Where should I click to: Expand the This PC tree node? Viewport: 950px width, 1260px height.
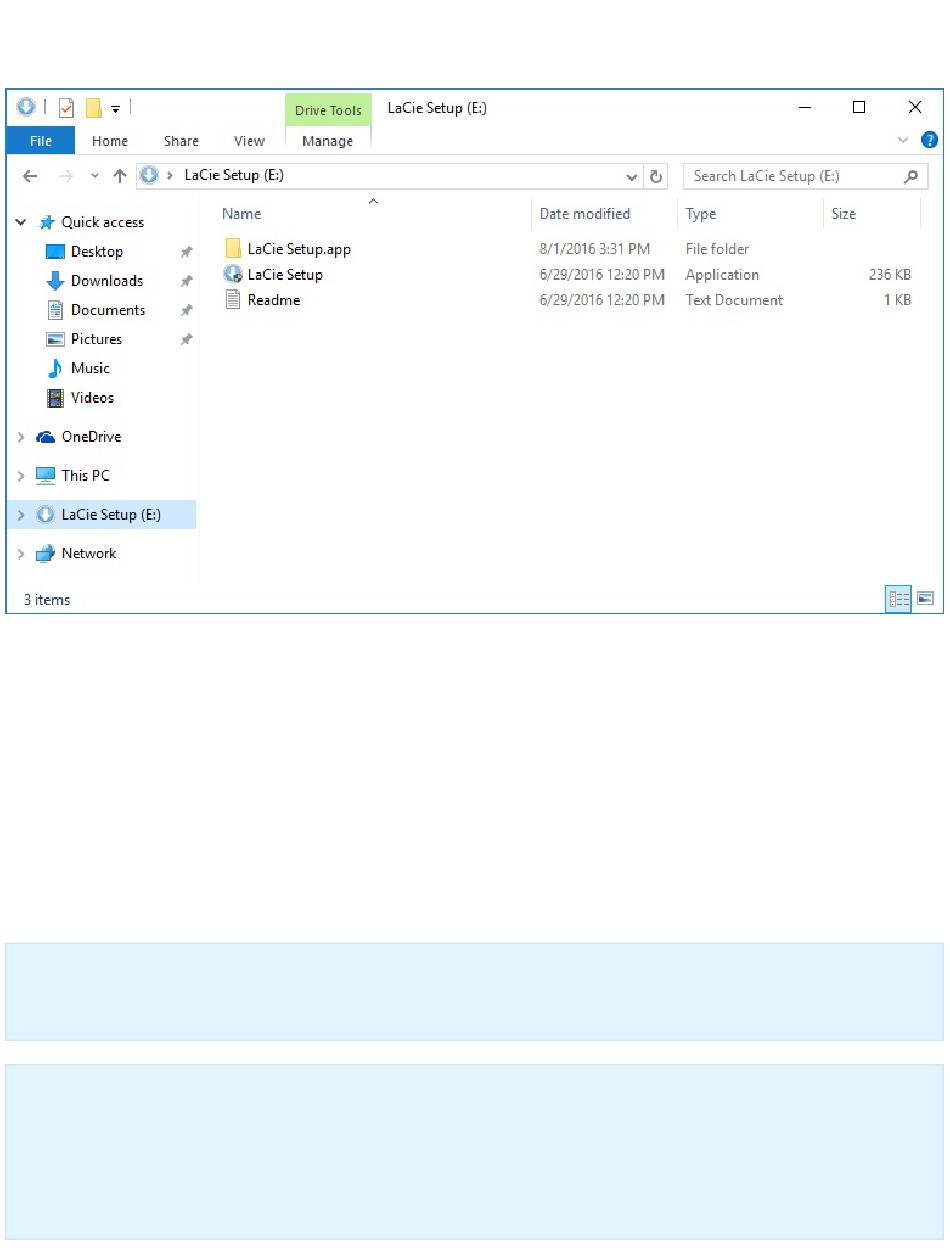click(21, 476)
